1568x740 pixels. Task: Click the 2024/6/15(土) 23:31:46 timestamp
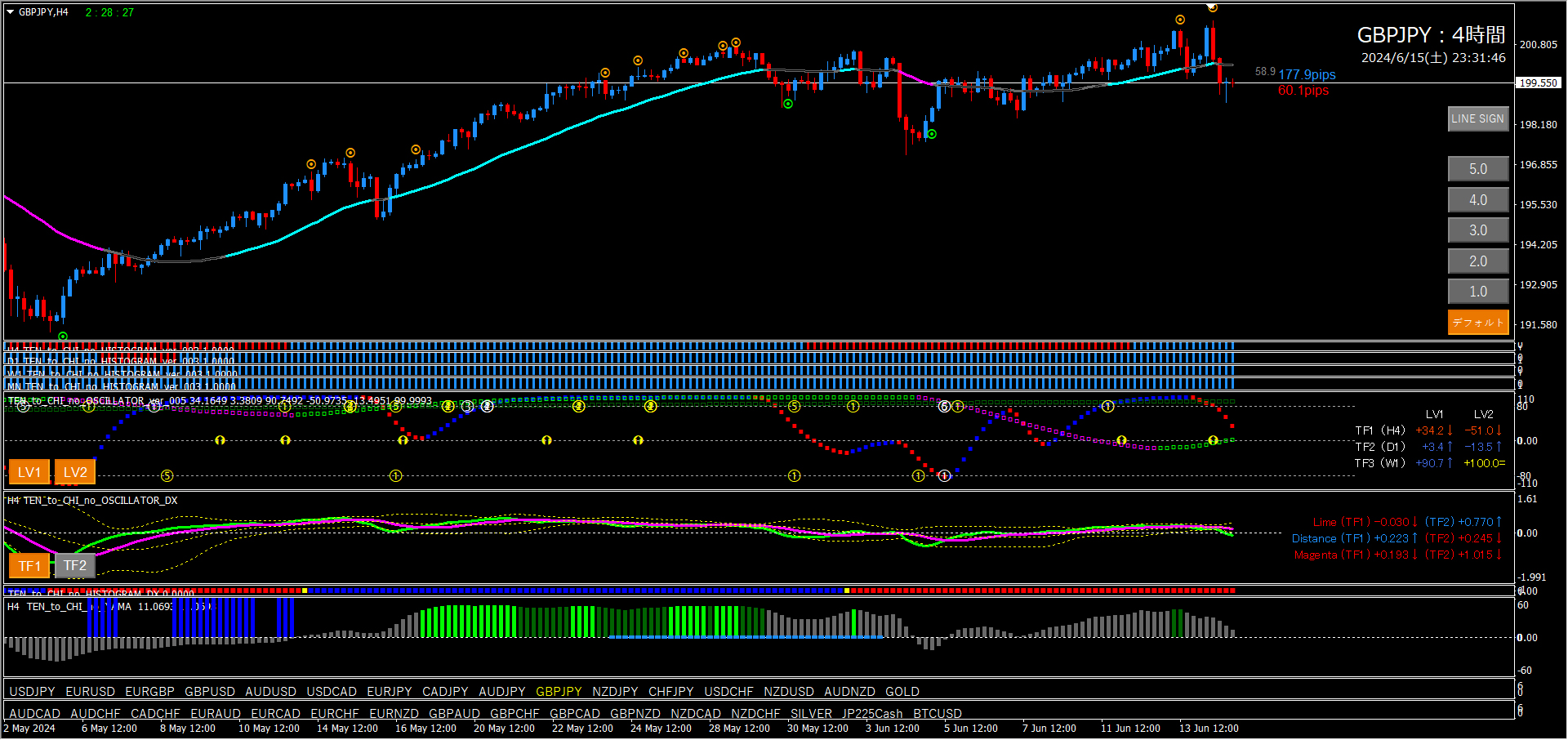[x=1434, y=58]
